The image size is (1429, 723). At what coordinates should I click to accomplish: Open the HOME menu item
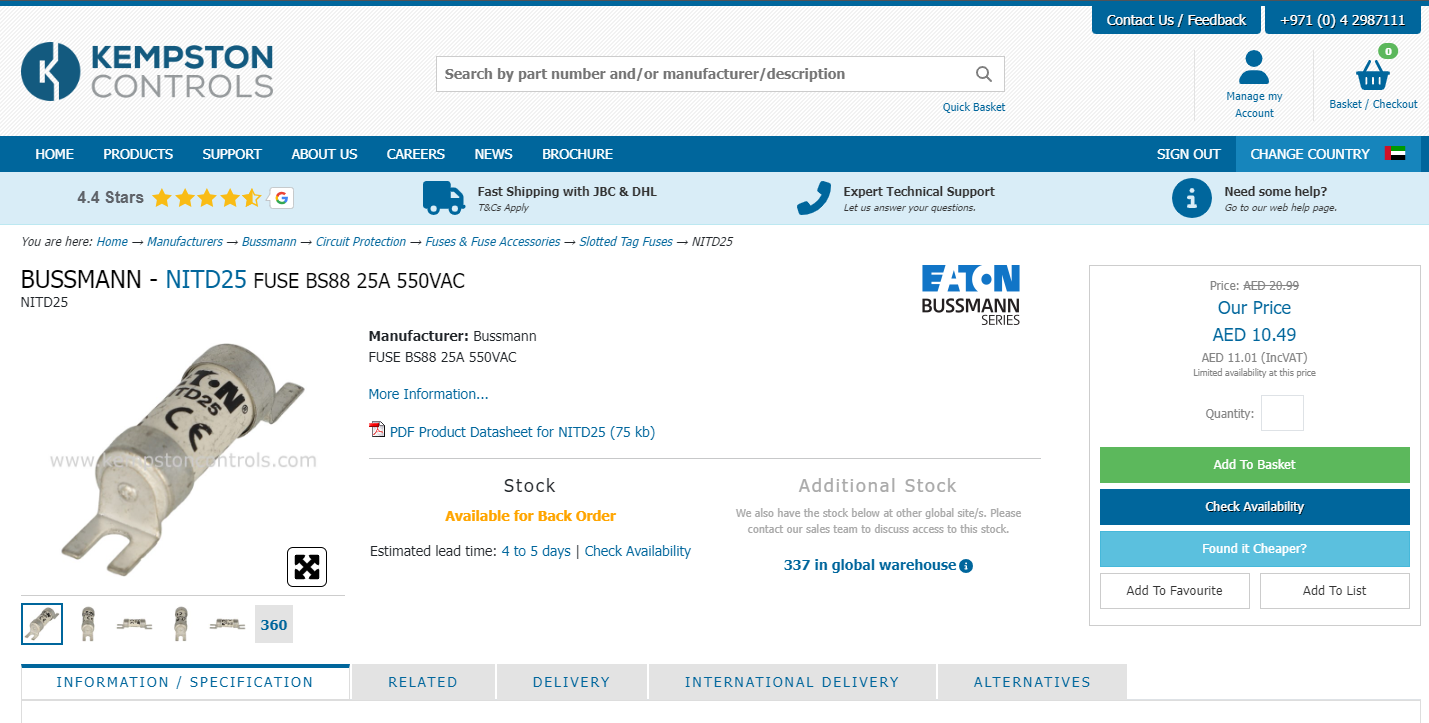(54, 154)
